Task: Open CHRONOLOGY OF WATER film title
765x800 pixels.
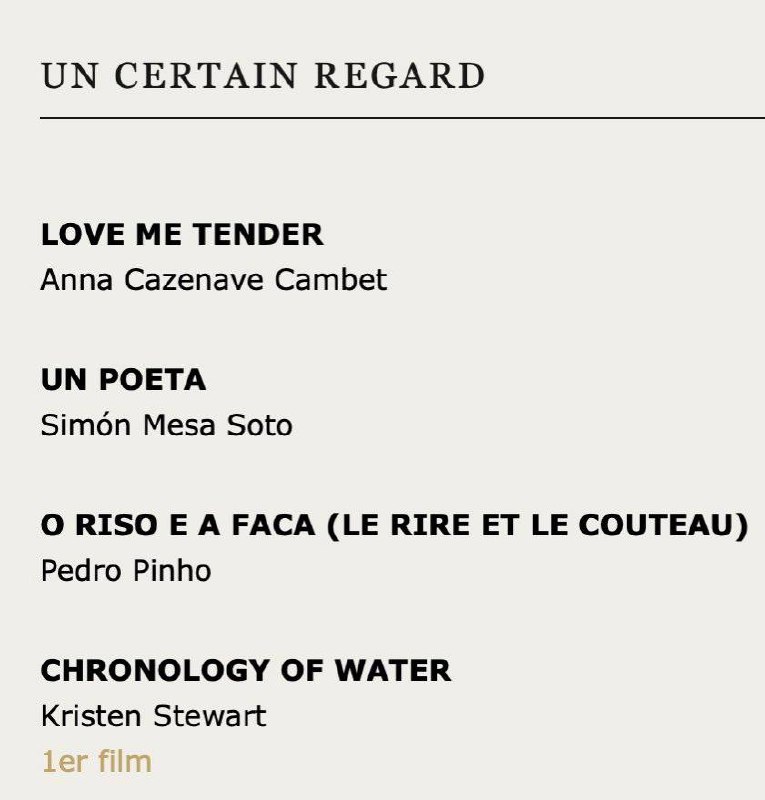Action: 246,670
